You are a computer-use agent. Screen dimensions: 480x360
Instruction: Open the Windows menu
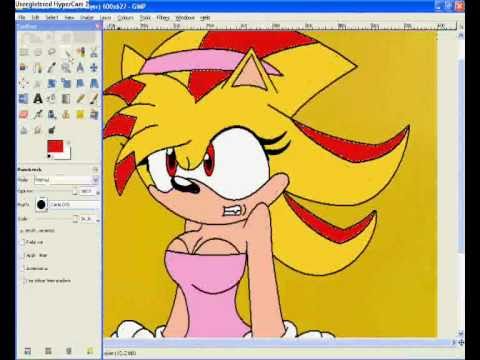coord(185,17)
